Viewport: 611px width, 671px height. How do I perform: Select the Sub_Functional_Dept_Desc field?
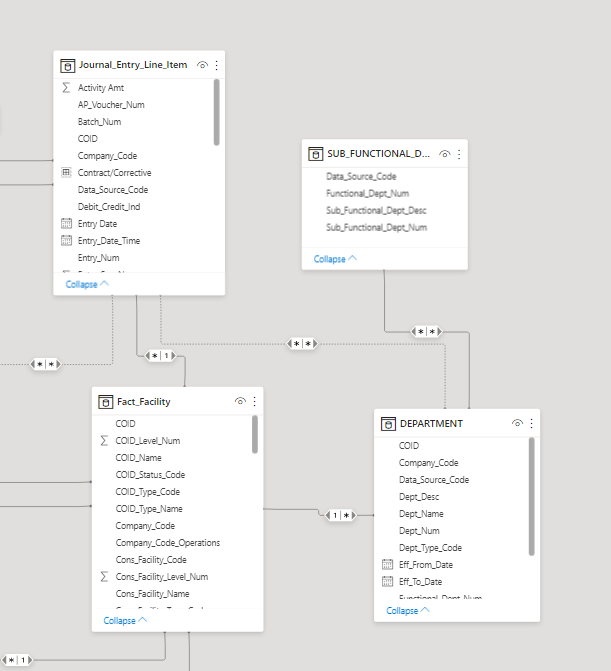[x=376, y=211]
